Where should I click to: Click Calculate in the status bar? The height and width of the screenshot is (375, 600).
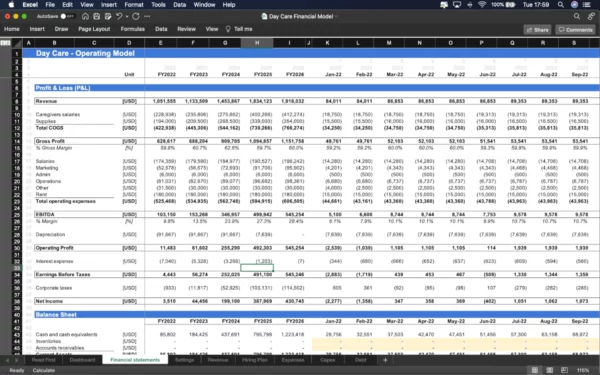click(44, 370)
